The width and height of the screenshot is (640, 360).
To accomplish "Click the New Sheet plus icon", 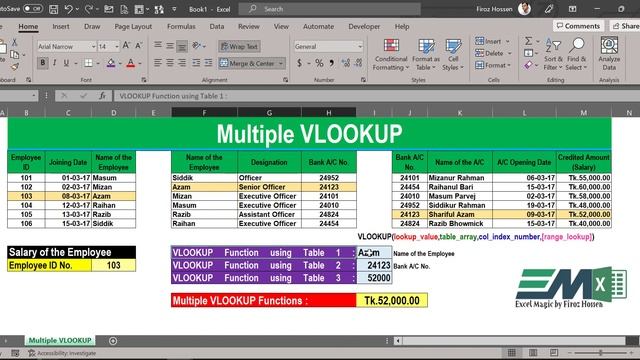I will [113, 340].
